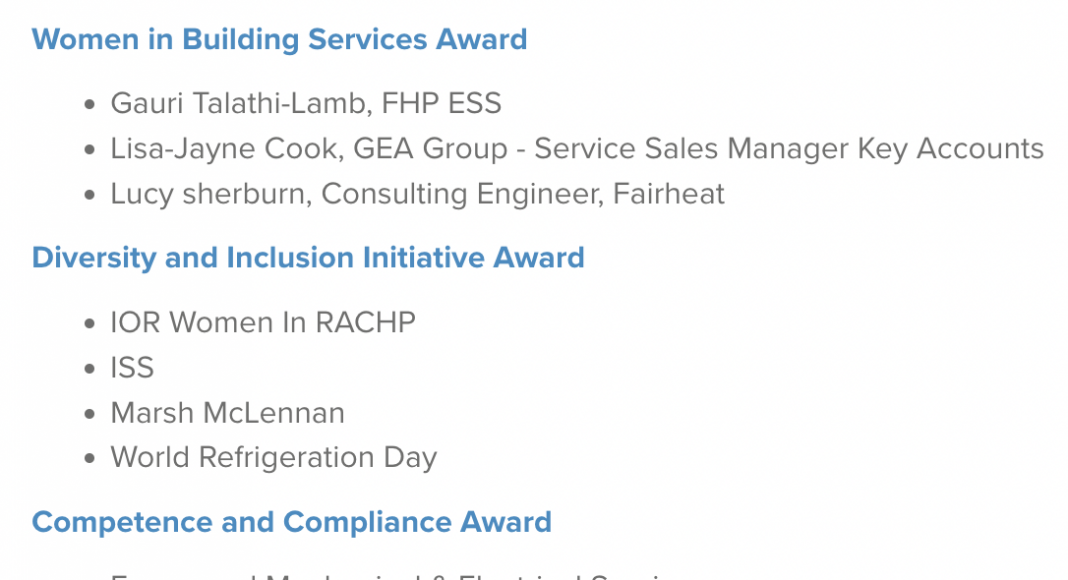Click the Lucy sherburn, Consulting Engineer entry

point(417,194)
